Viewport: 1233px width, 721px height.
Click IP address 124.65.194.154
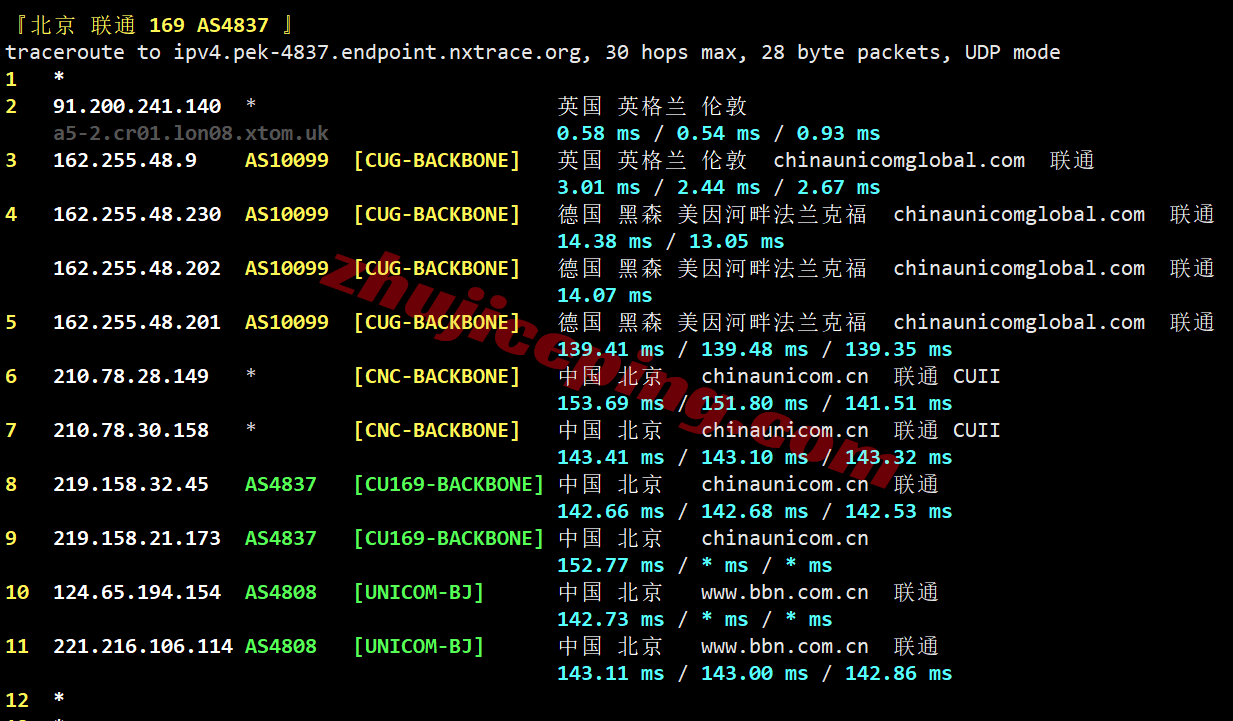coord(137,592)
